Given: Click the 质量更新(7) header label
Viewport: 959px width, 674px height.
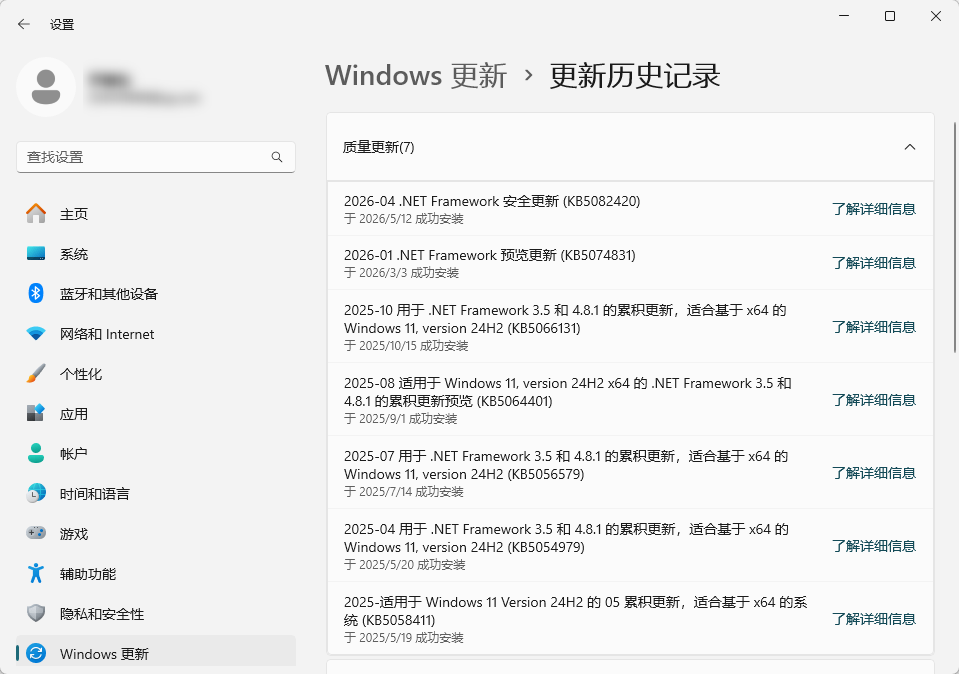Looking at the screenshot, I should coord(379,147).
